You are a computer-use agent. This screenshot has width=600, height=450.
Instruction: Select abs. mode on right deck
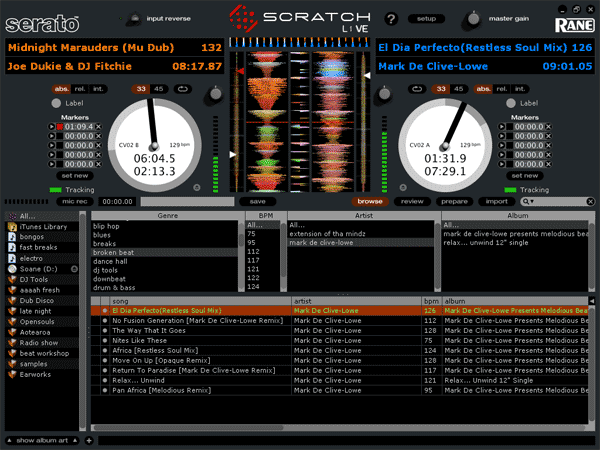pos(483,89)
